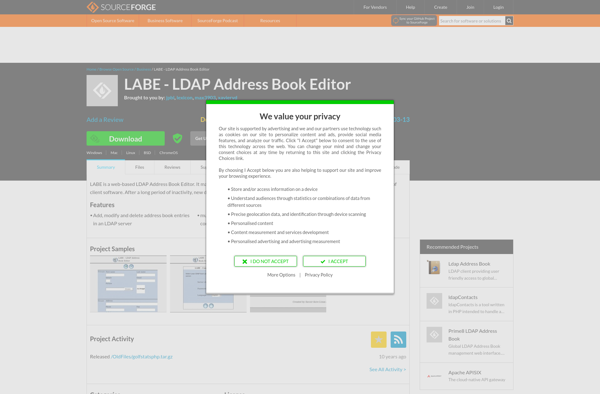This screenshot has width=600, height=394.
Task: Open the RSS feed icon
Action: point(398,340)
